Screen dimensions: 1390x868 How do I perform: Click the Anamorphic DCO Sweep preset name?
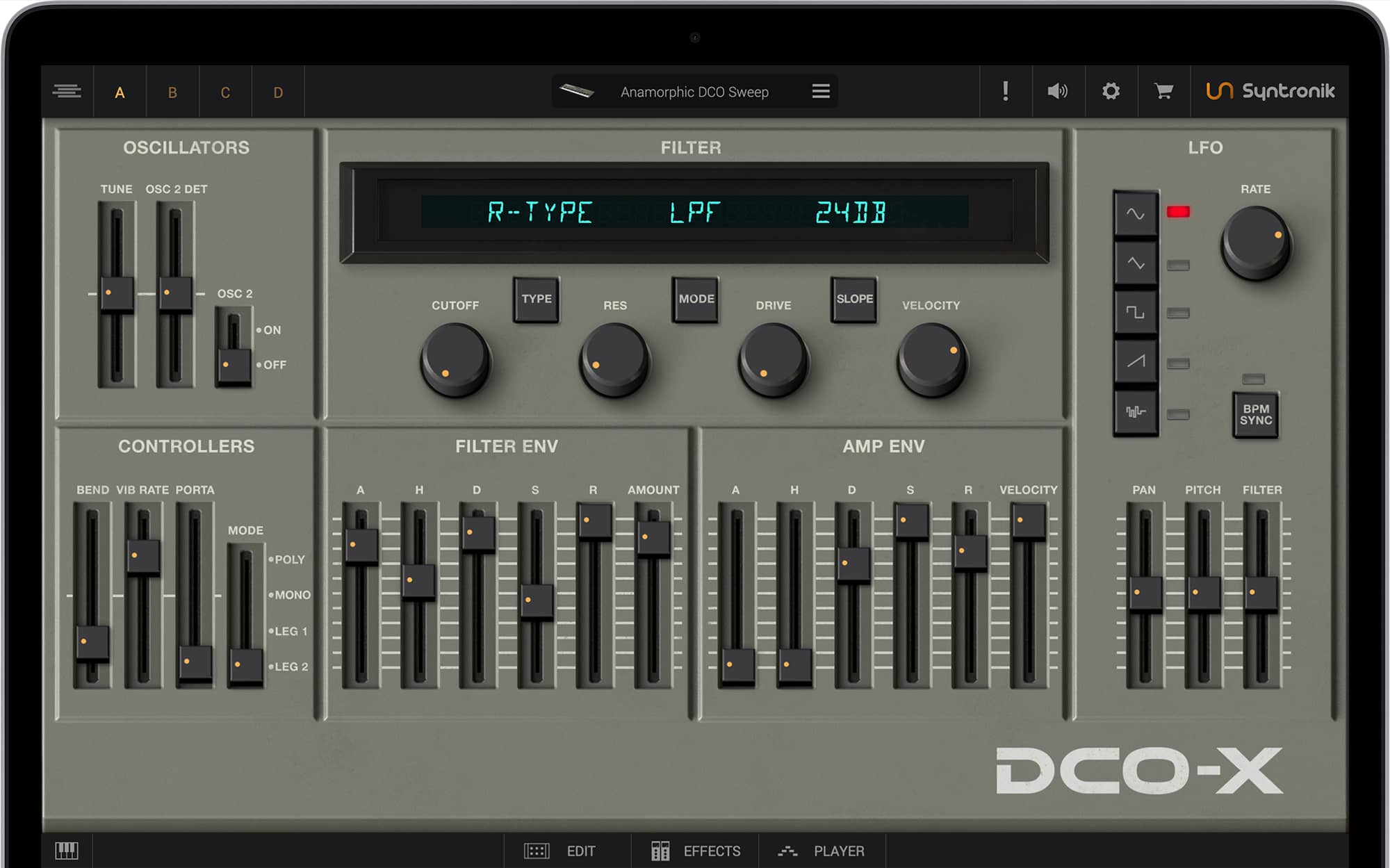pos(694,92)
